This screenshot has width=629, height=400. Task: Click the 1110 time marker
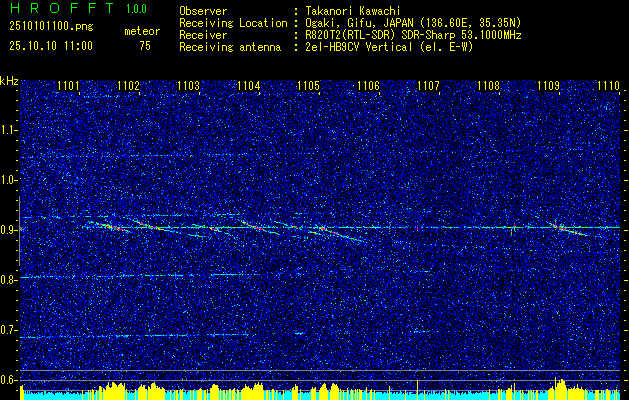click(608, 86)
